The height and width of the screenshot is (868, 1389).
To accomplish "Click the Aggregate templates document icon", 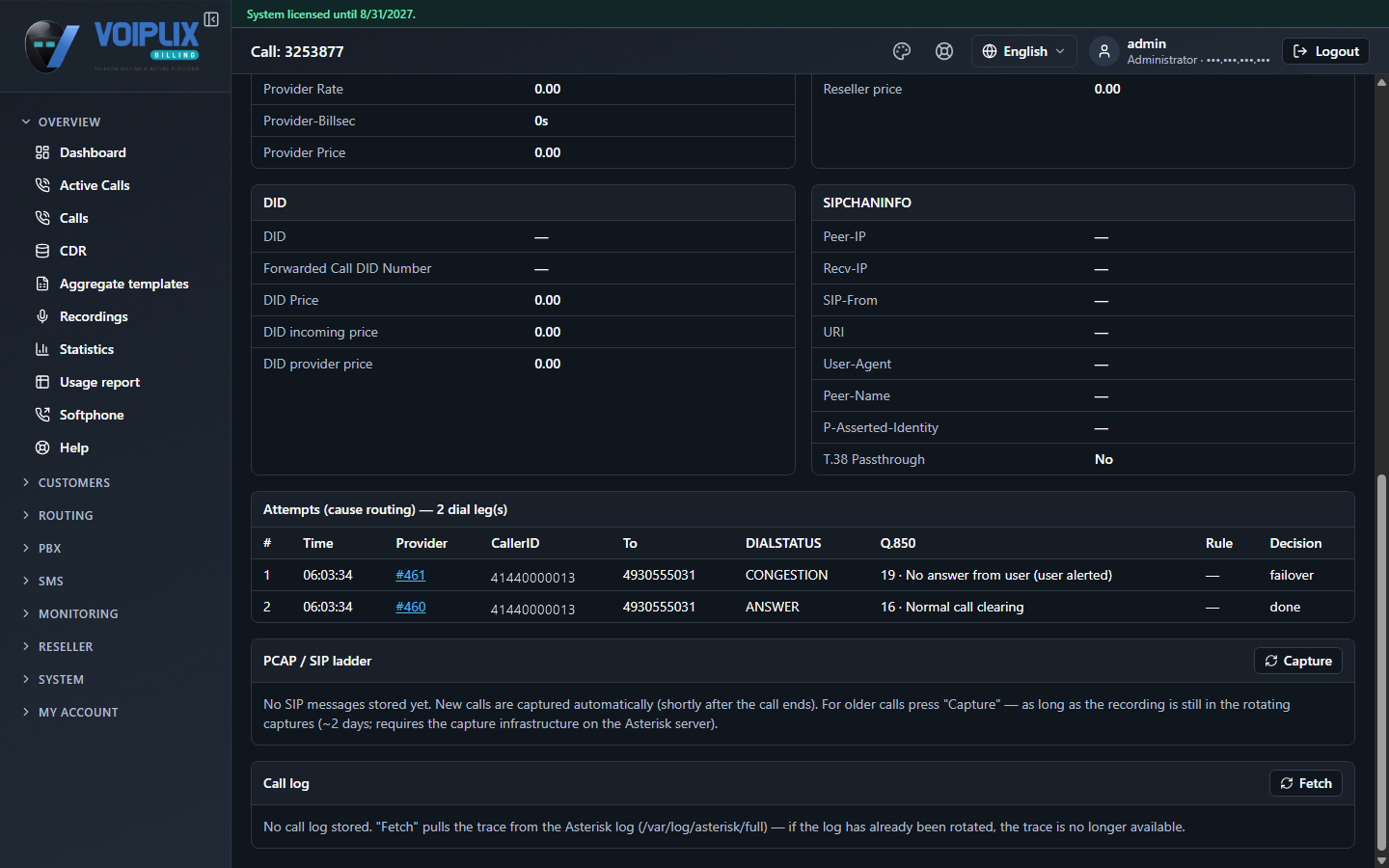I will point(42,284).
